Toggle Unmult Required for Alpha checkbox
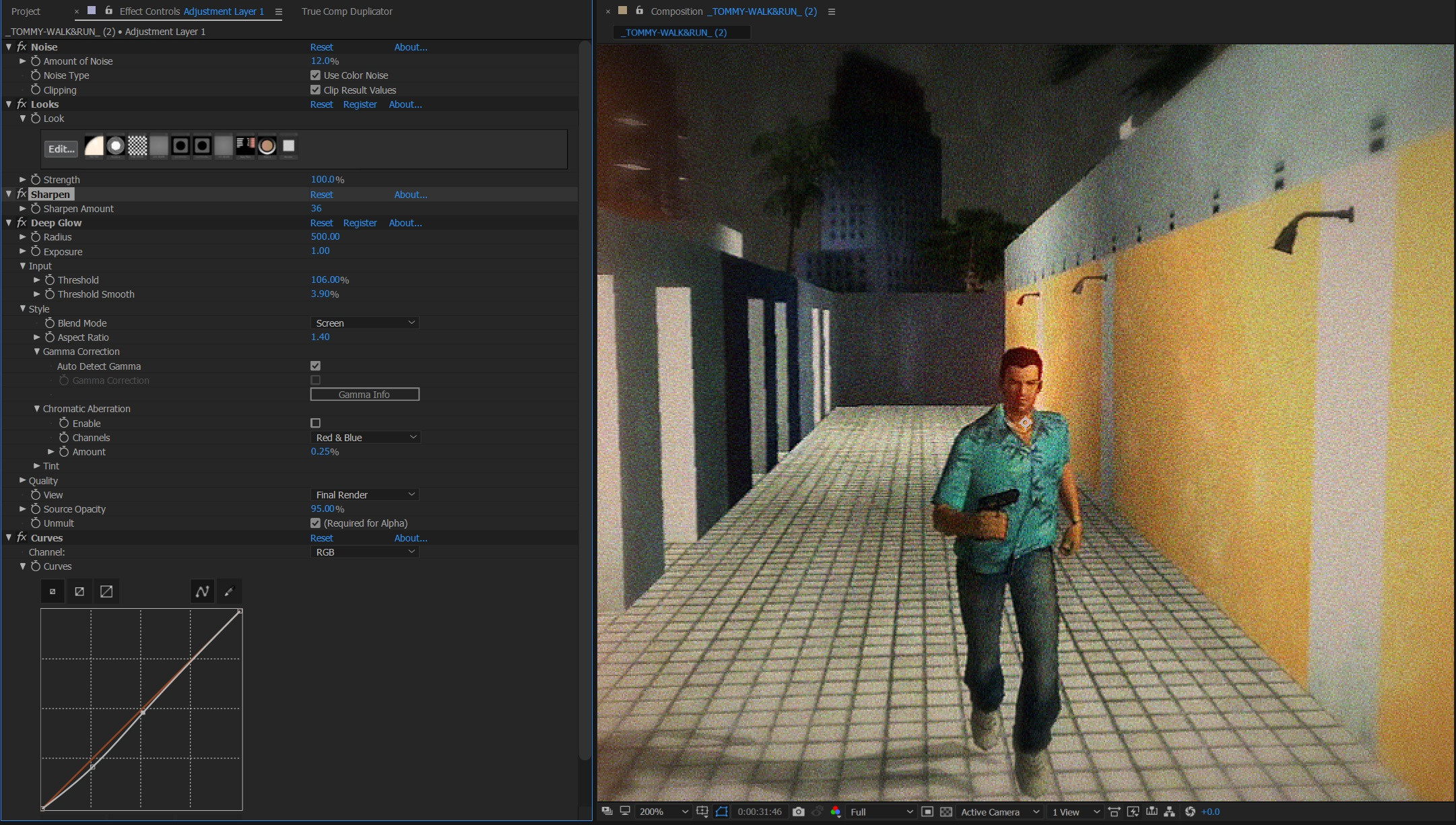Viewport: 1456px width, 825px height. [x=315, y=523]
